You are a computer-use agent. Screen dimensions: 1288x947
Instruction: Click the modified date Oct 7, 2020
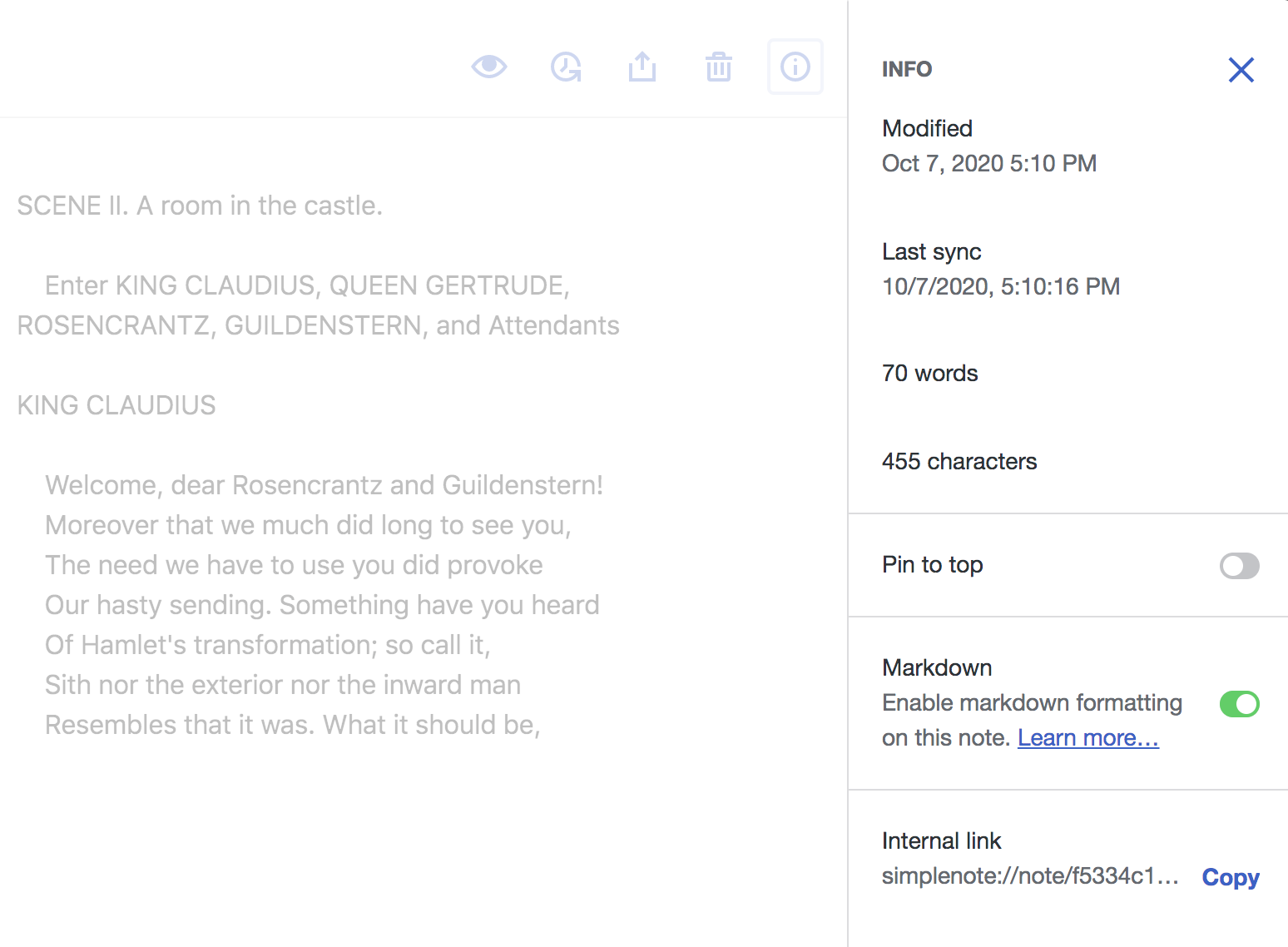click(x=989, y=164)
